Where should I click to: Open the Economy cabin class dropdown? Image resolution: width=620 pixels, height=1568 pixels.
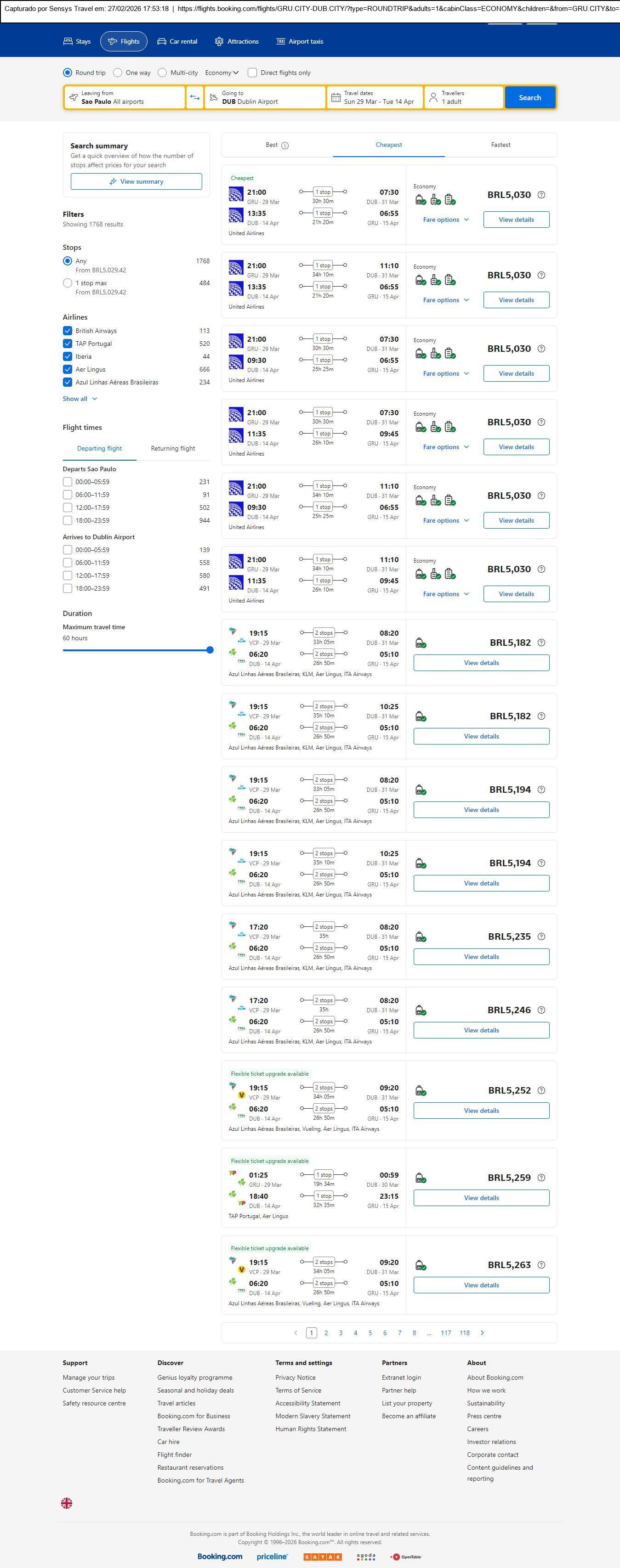click(x=222, y=73)
